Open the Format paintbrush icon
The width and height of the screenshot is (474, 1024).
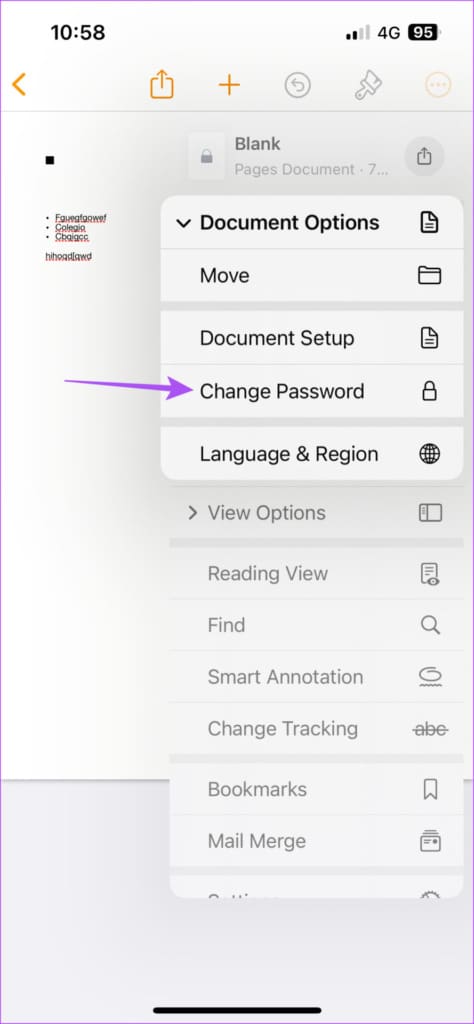click(368, 85)
